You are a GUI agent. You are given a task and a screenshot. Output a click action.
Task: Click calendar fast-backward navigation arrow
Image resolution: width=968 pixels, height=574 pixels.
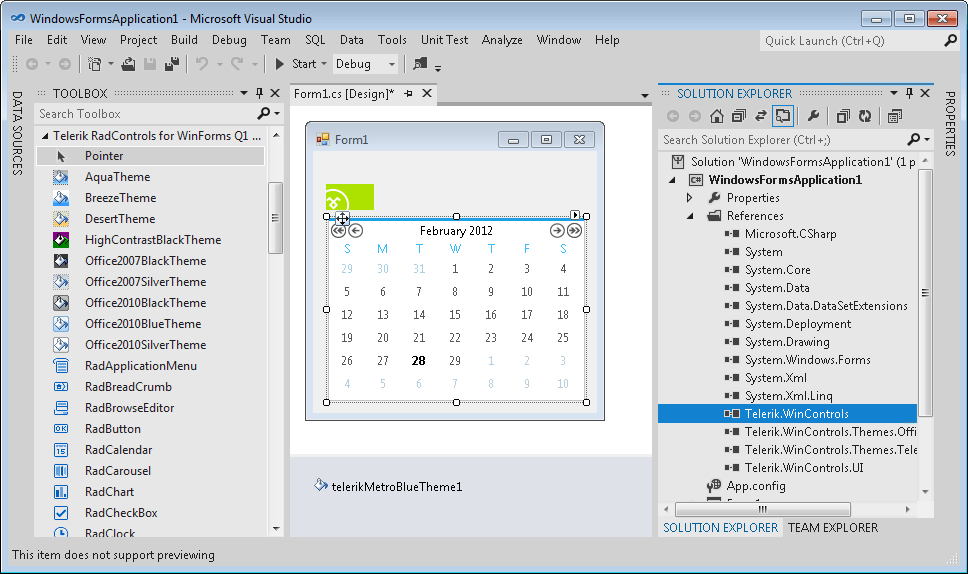[338, 231]
